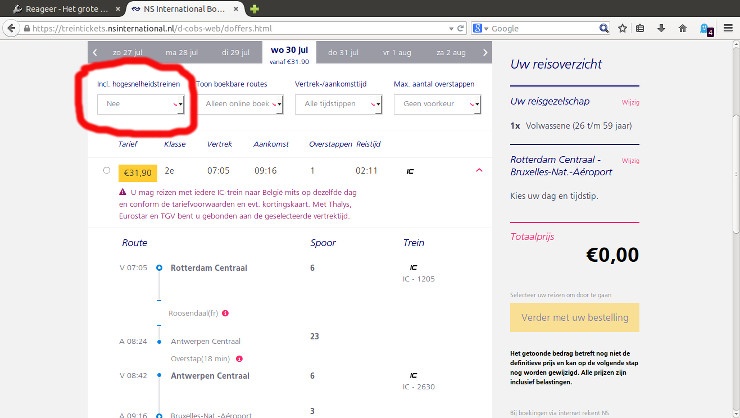Click the extension icon with badge 4

tap(706, 29)
